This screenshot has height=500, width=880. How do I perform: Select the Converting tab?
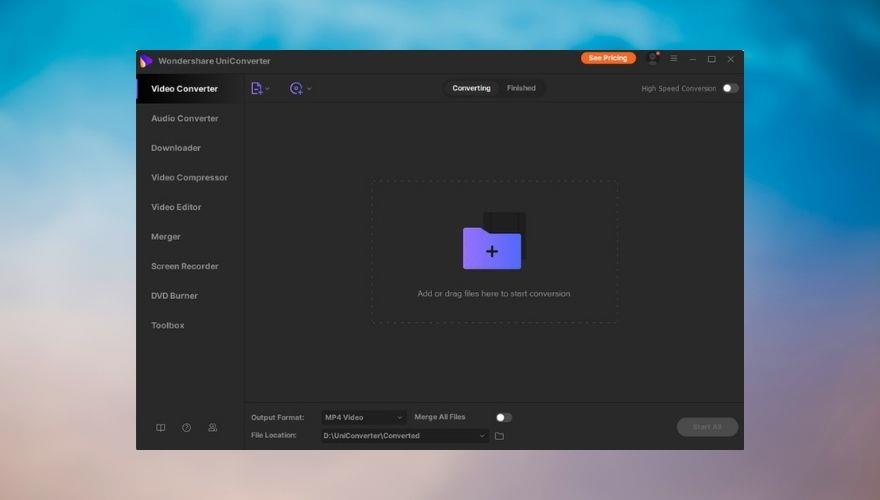point(471,88)
